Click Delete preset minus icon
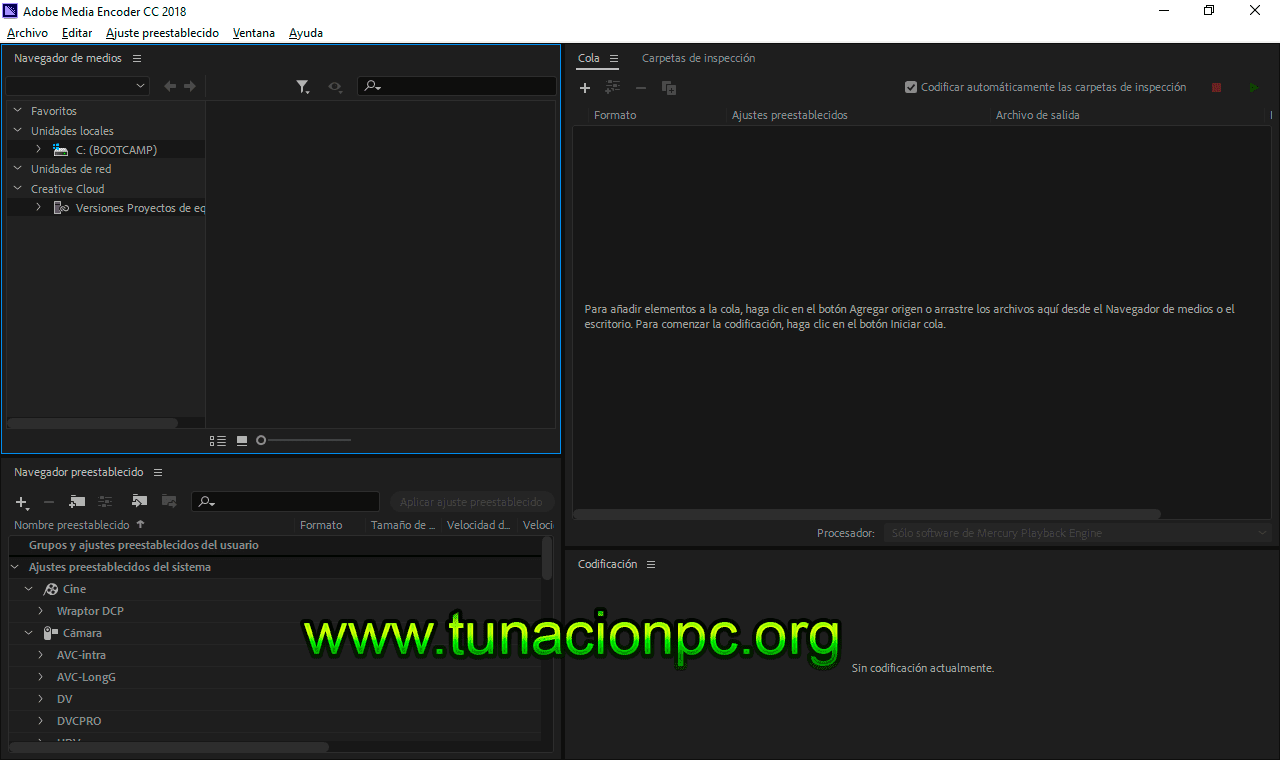This screenshot has height=760, width=1280. (x=48, y=502)
